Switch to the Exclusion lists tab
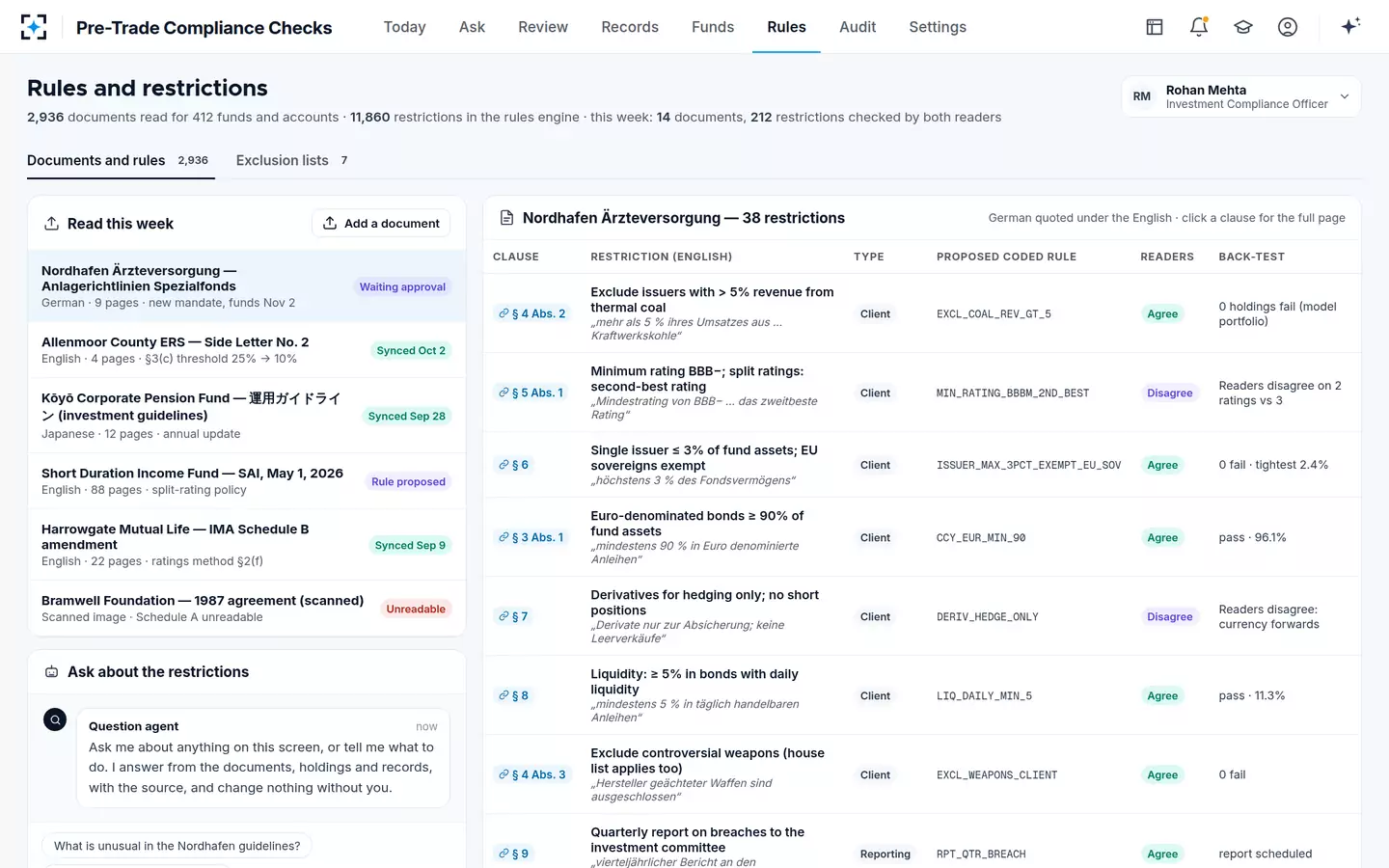Image resolution: width=1389 pixels, height=868 pixels. (x=292, y=160)
